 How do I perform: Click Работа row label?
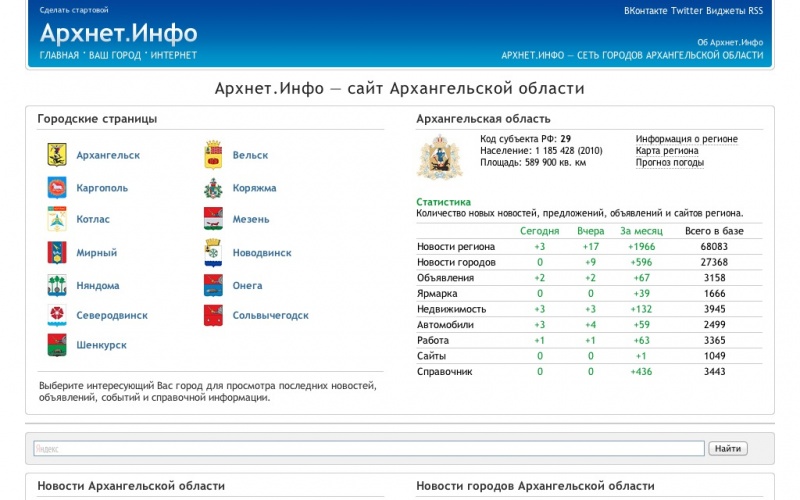(x=433, y=340)
